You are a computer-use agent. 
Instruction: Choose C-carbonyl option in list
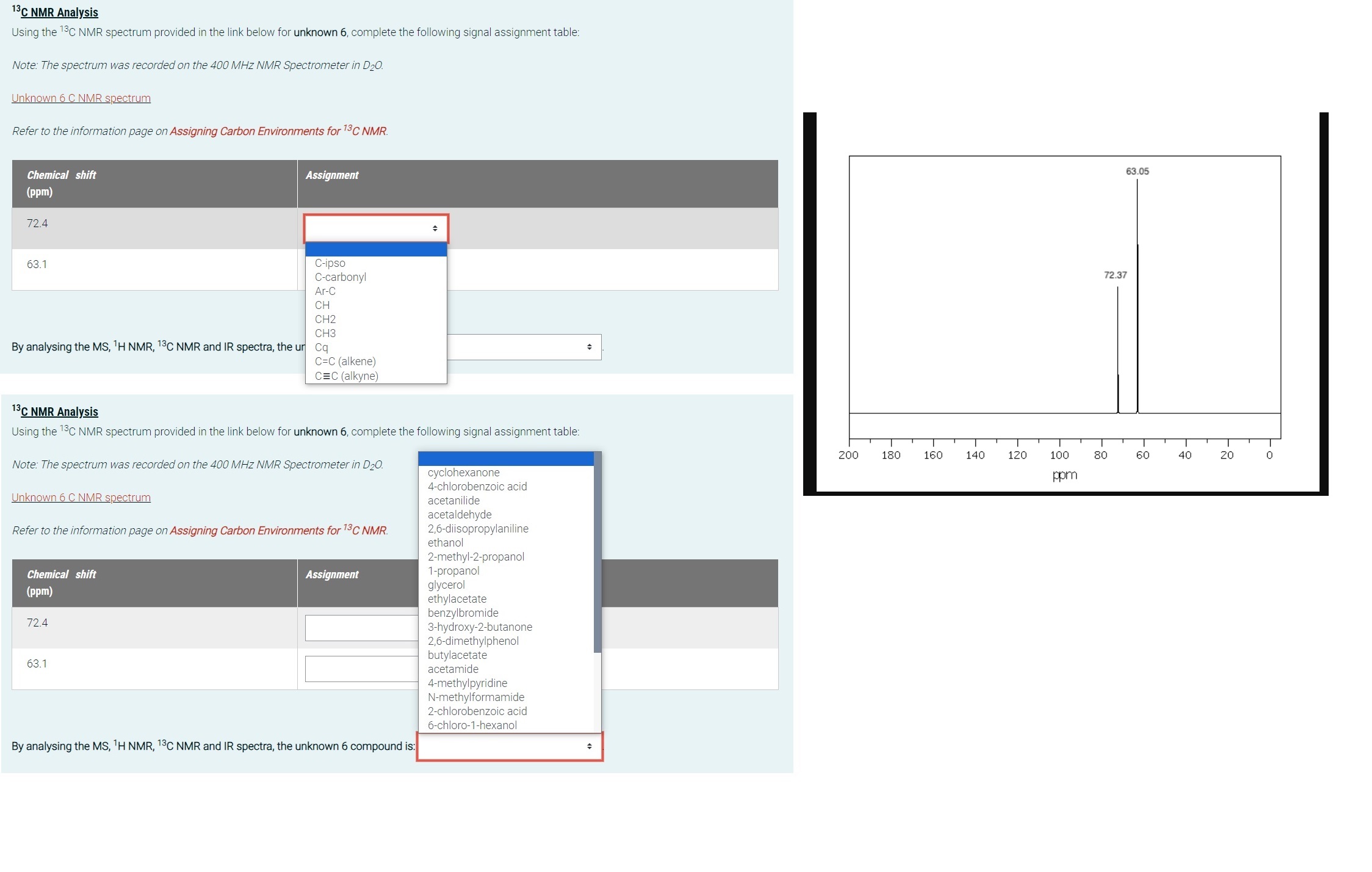click(x=341, y=277)
